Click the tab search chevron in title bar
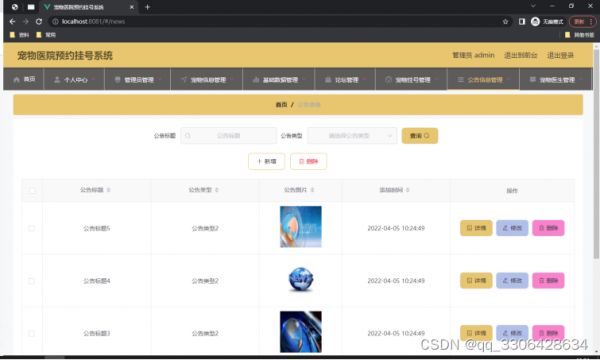This screenshot has width=600, height=360. [x=533, y=6]
